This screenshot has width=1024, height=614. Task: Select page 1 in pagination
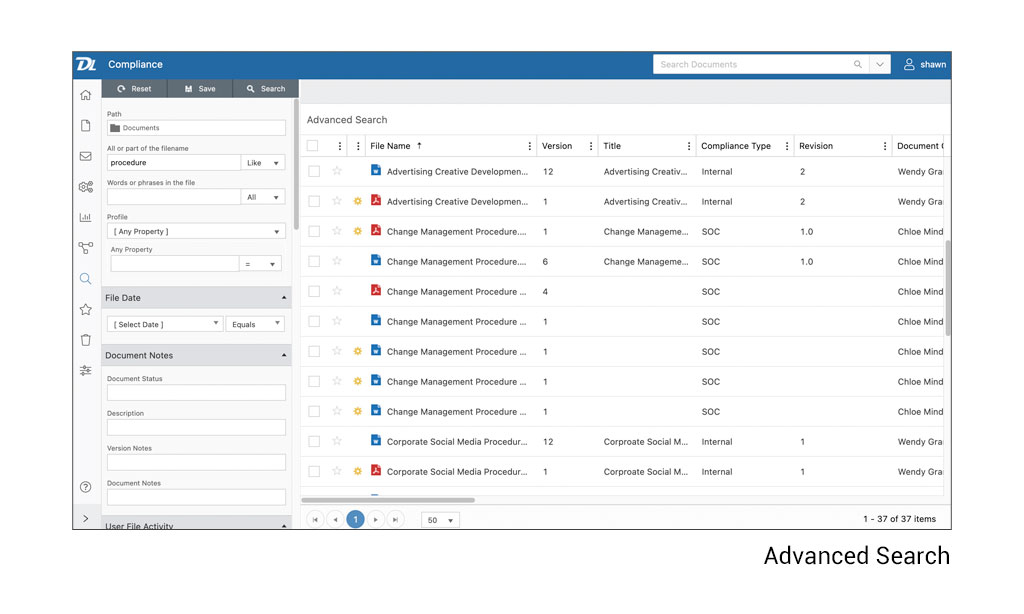coord(355,520)
